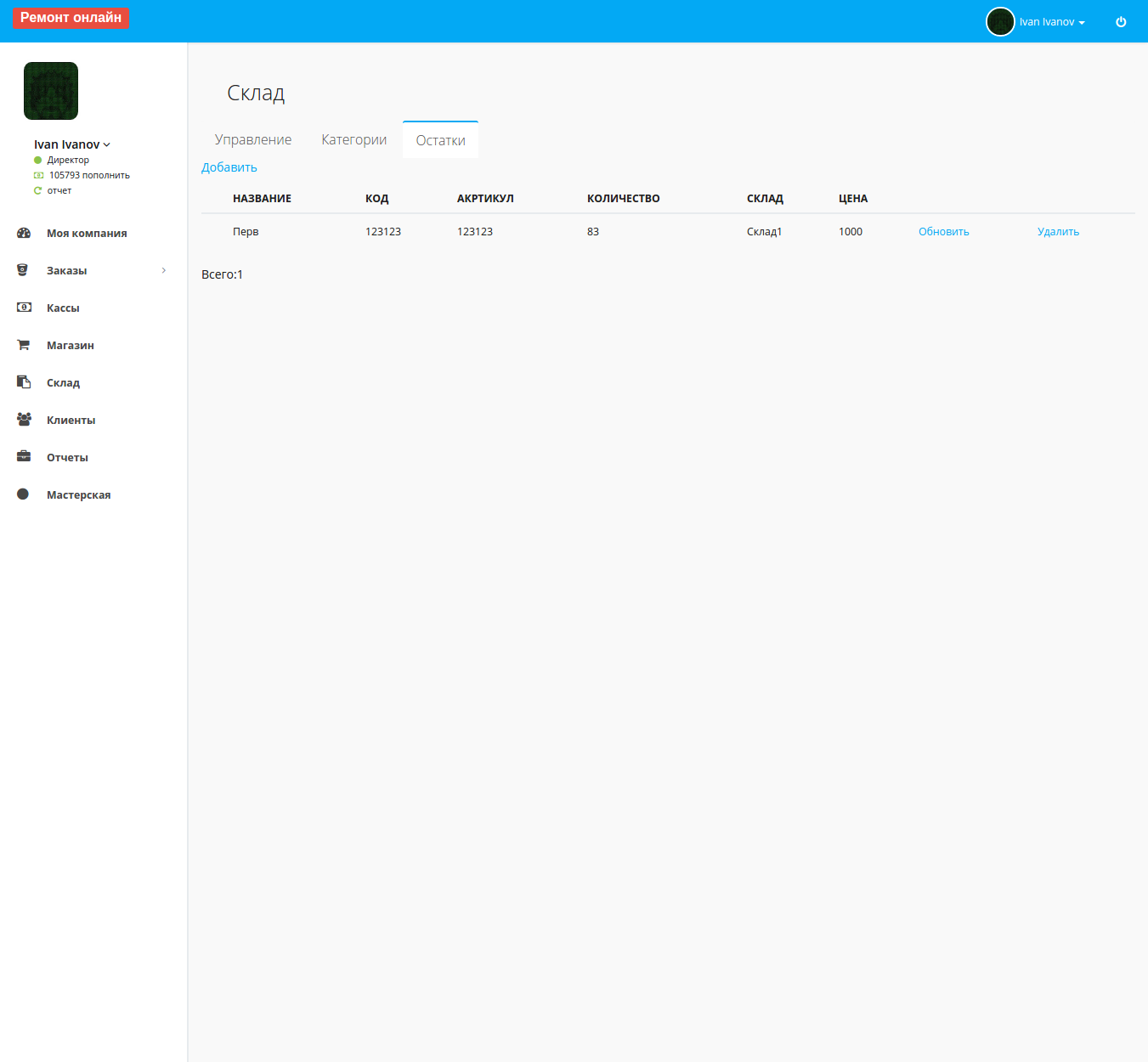Open the отчет link
Screen dimensions: 1148x1062
[x=59, y=190]
